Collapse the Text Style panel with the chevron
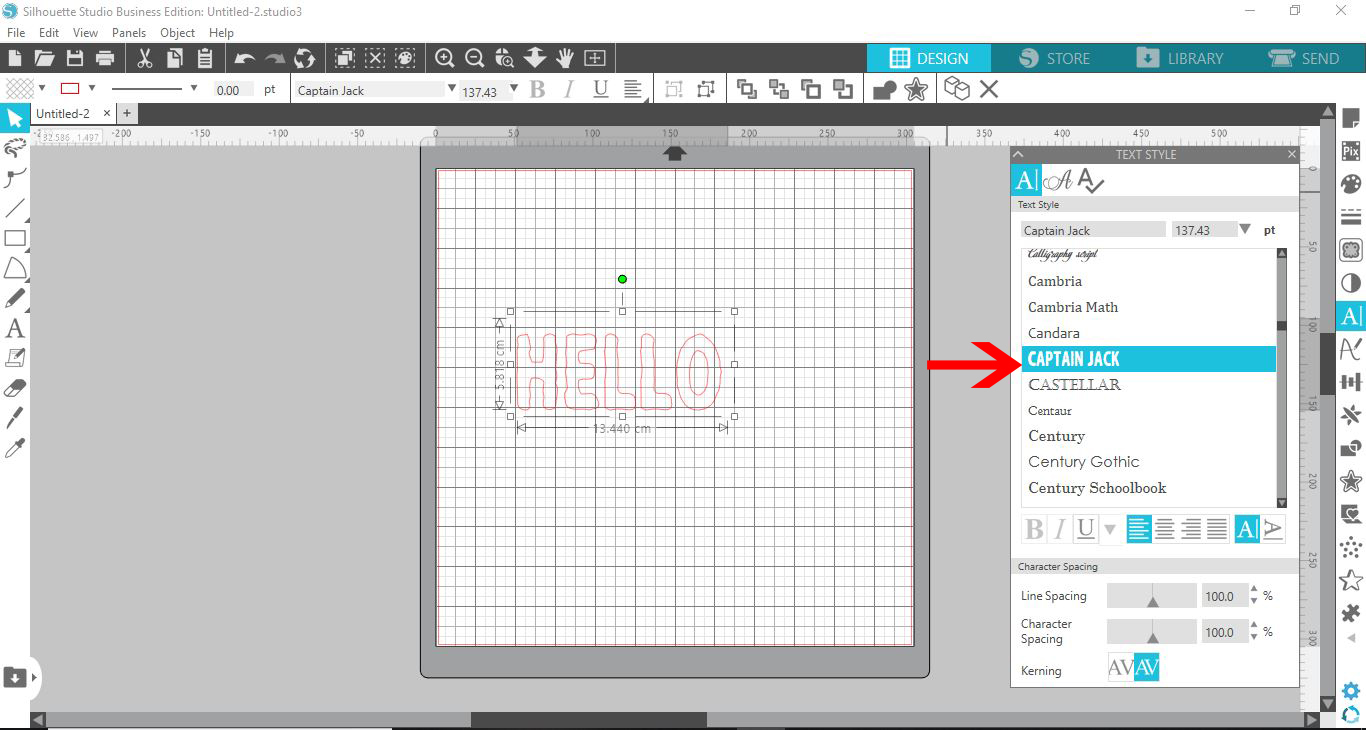The height and width of the screenshot is (730, 1366). (x=1018, y=154)
